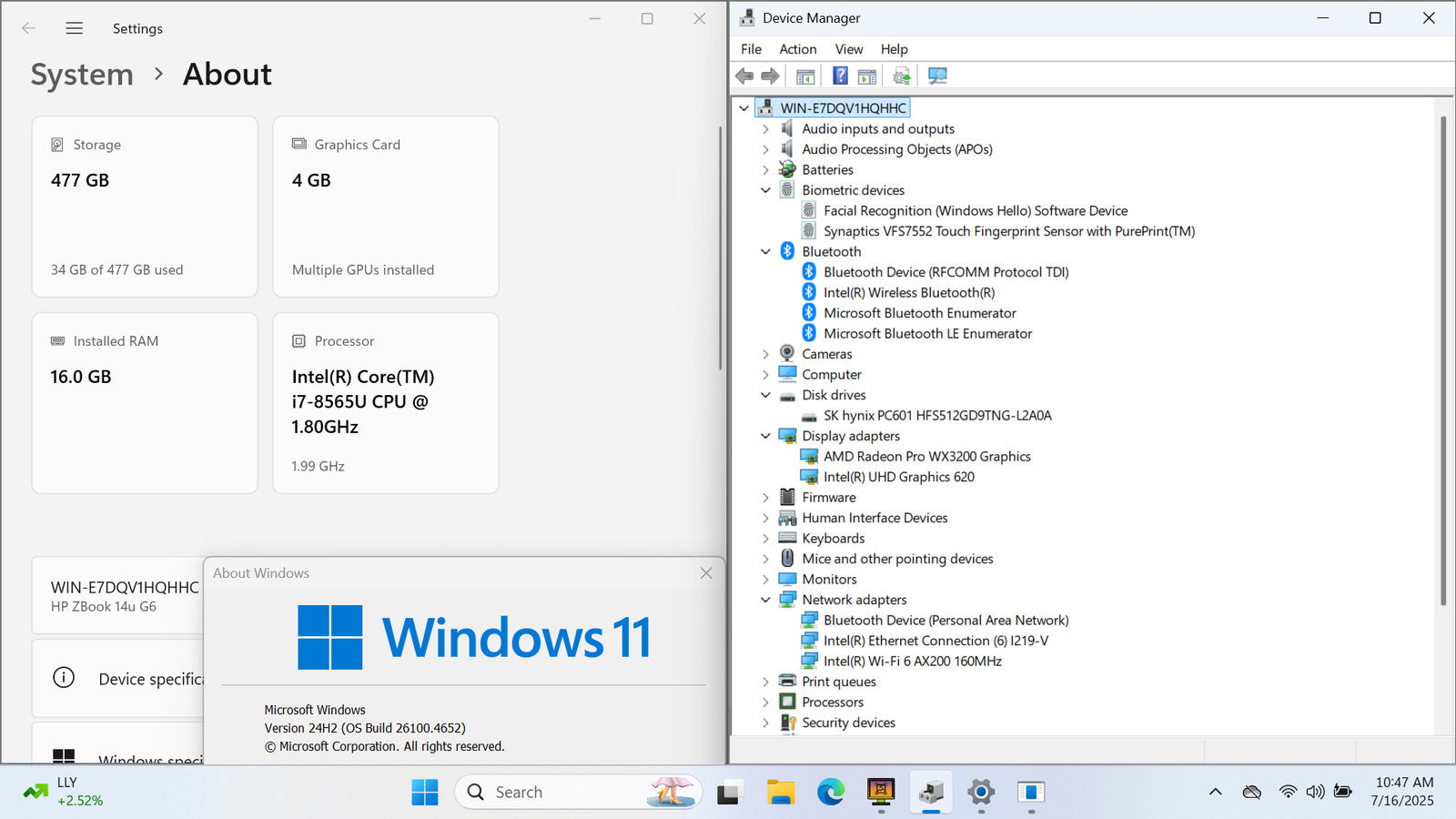
Task: Show hidden icons in the system tray
Action: coord(1215,792)
